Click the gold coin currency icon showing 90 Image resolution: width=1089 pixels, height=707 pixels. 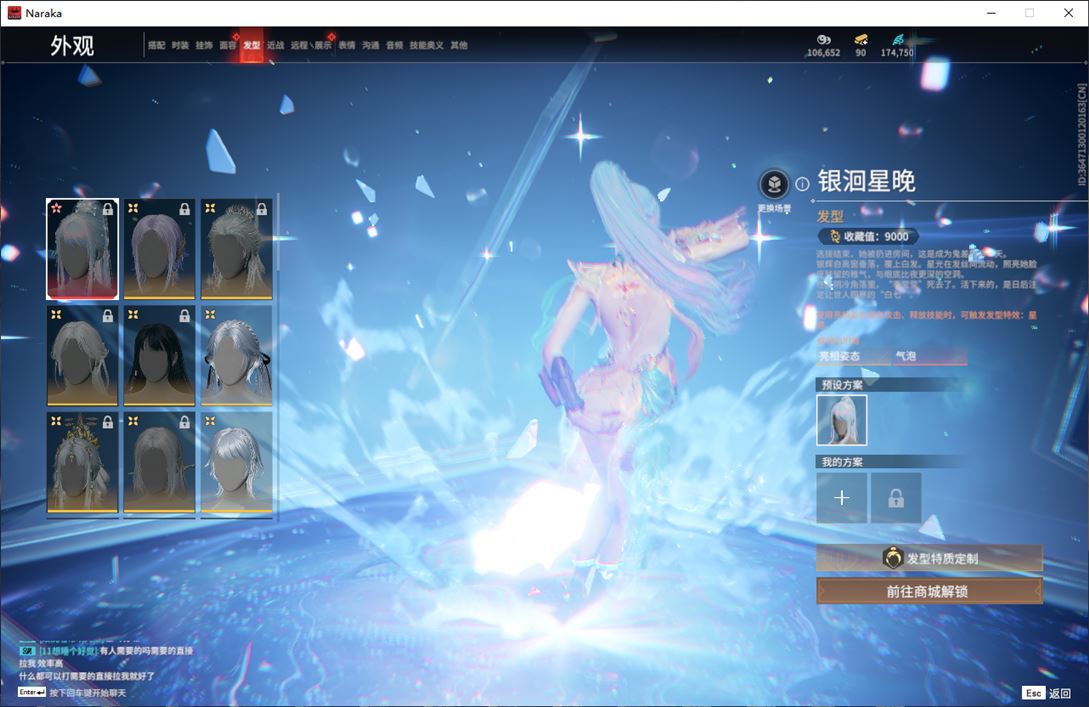tap(860, 40)
